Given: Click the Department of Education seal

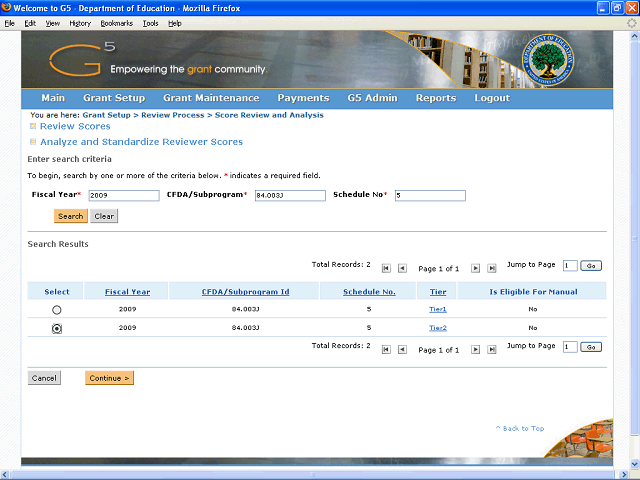Looking at the screenshot, I should click(x=548, y=60).
